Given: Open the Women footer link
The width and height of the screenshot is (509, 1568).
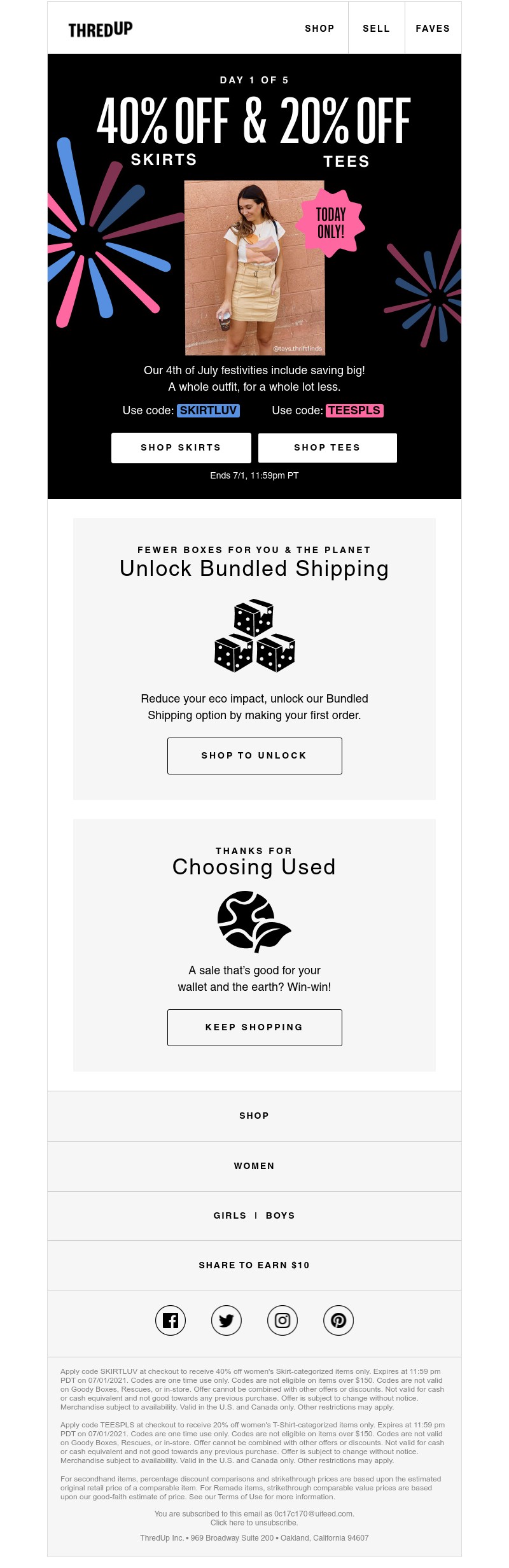Looking at the screenshot, I should click(x=254, y=1166).
